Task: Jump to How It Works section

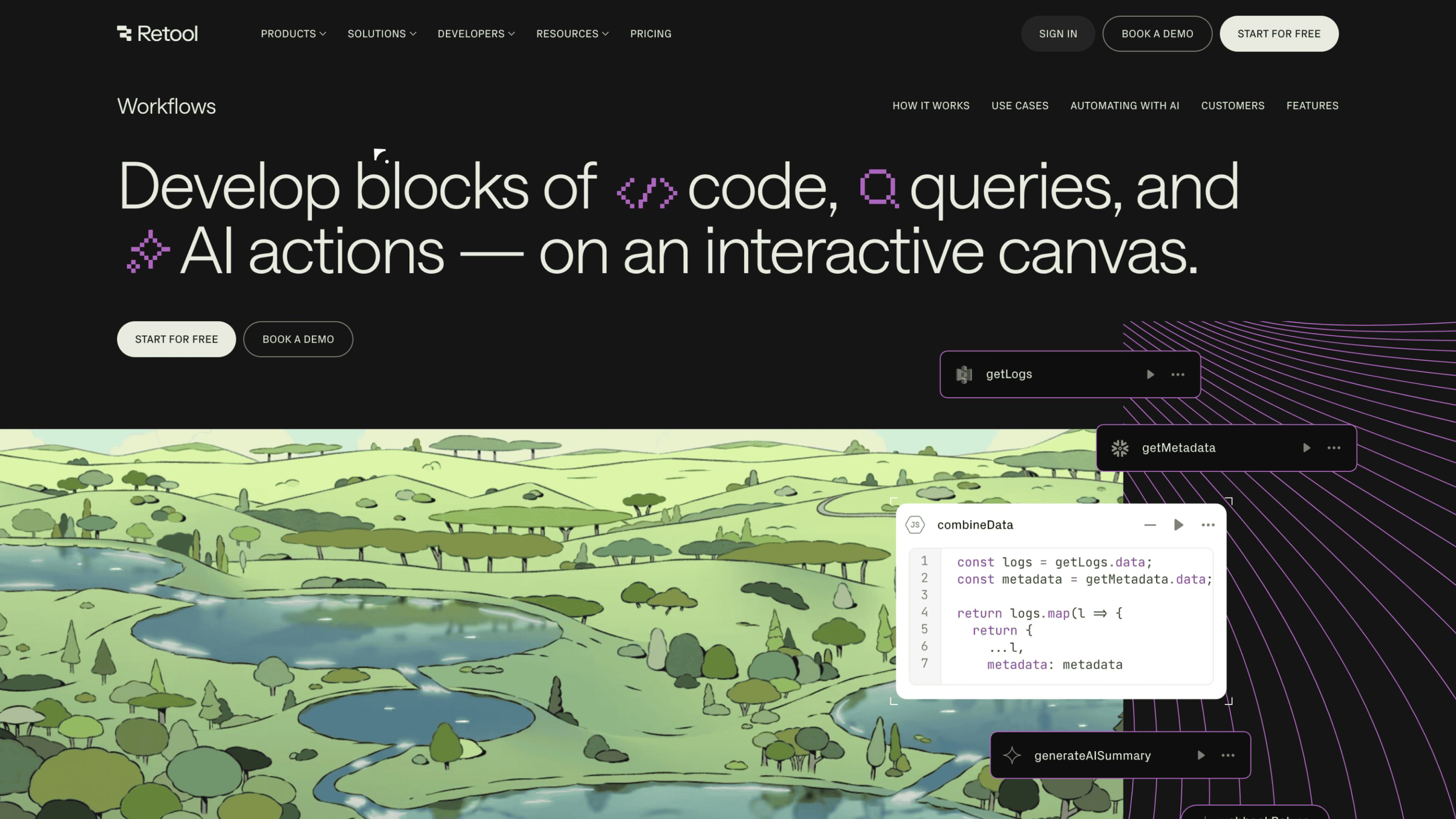Action: [930, 106]
